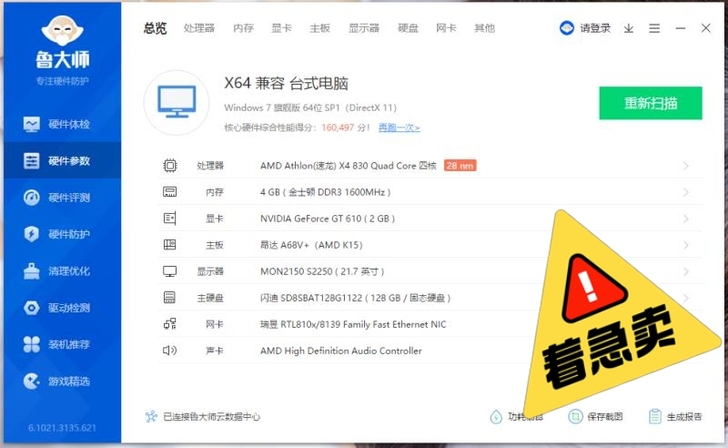This screenshot has height=448, width=728.
Task: Click the memory module icon
Action: tap(170, 192)
